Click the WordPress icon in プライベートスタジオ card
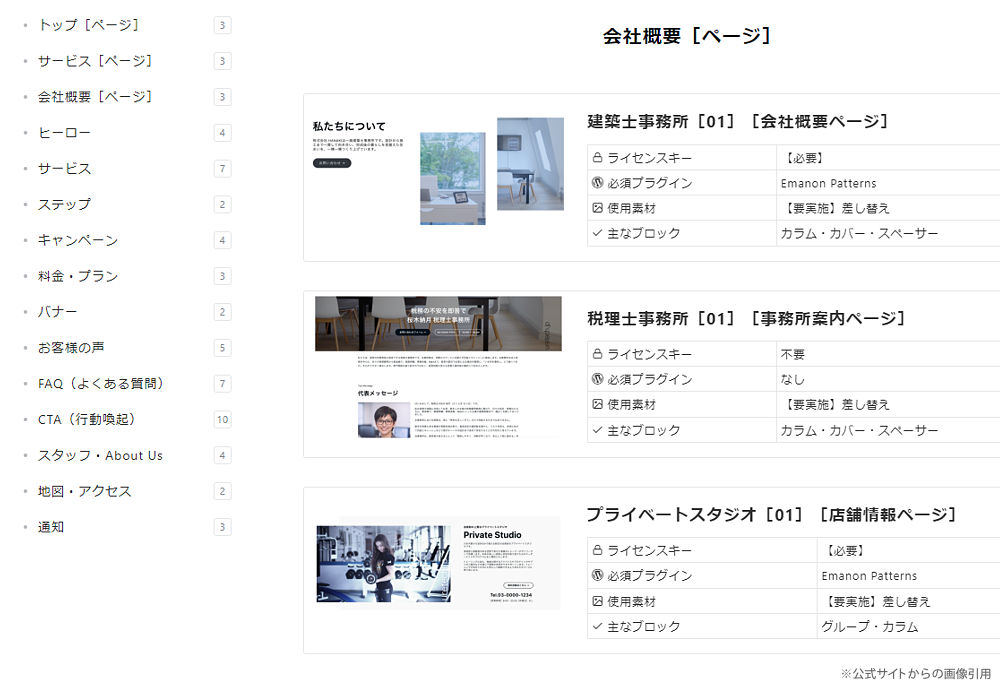The height and width of the screenshot is (684, 1000). [597, 576]
